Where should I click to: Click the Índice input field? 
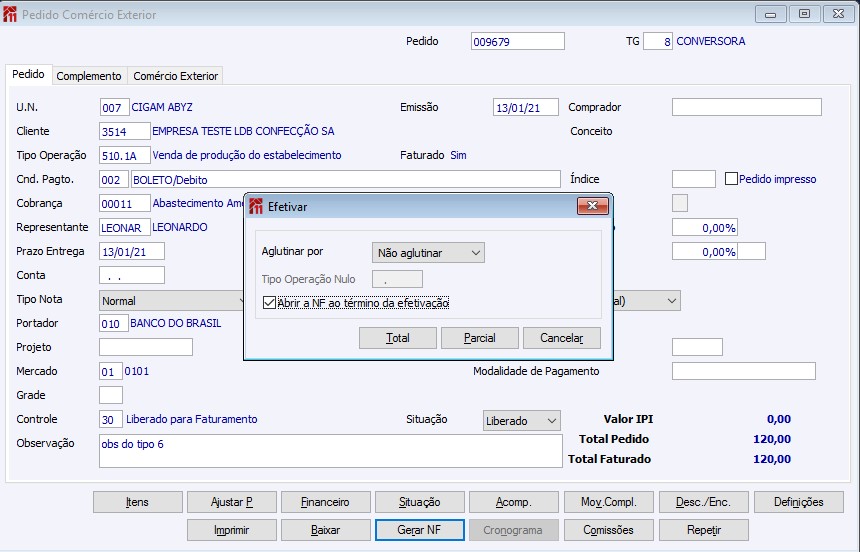pyautogui.click(x=694, y=179)
